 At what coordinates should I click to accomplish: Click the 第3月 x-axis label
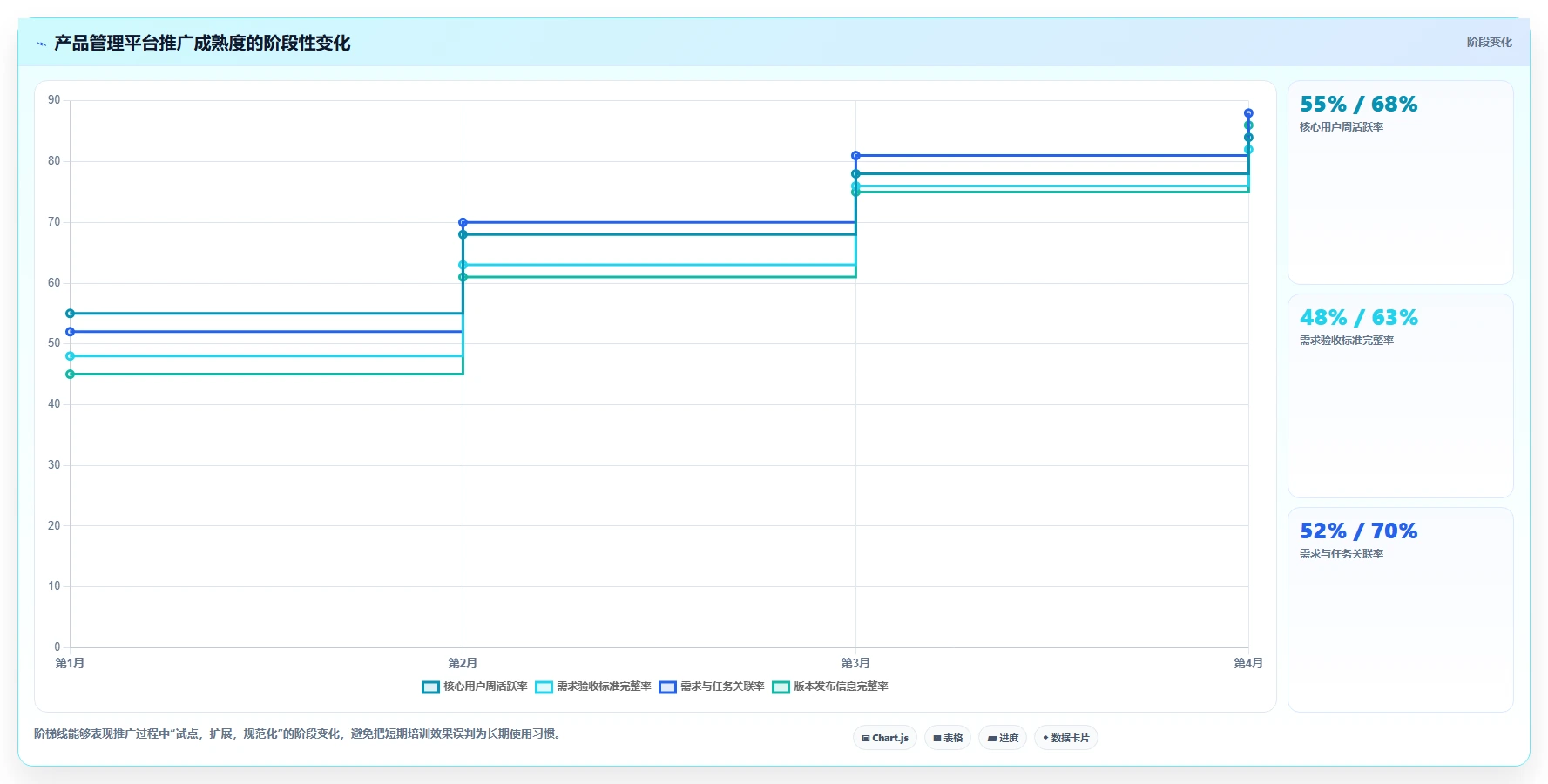pyautogui.click(x=855, y=664)
